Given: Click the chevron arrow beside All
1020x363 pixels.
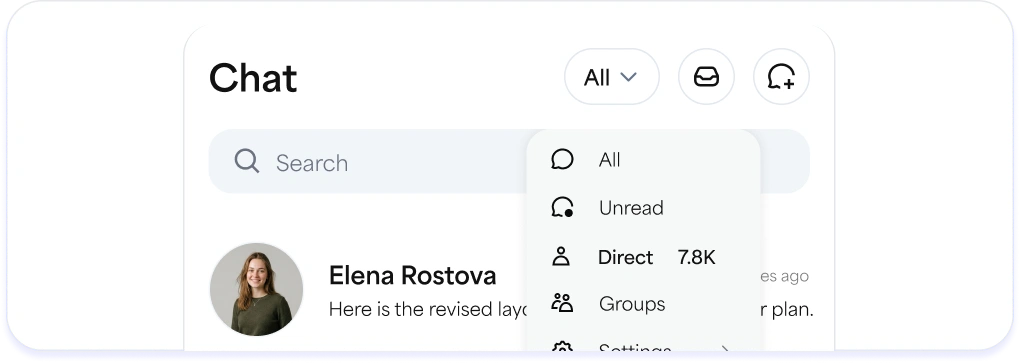Looking at the screenshot, I should (628, 77).
